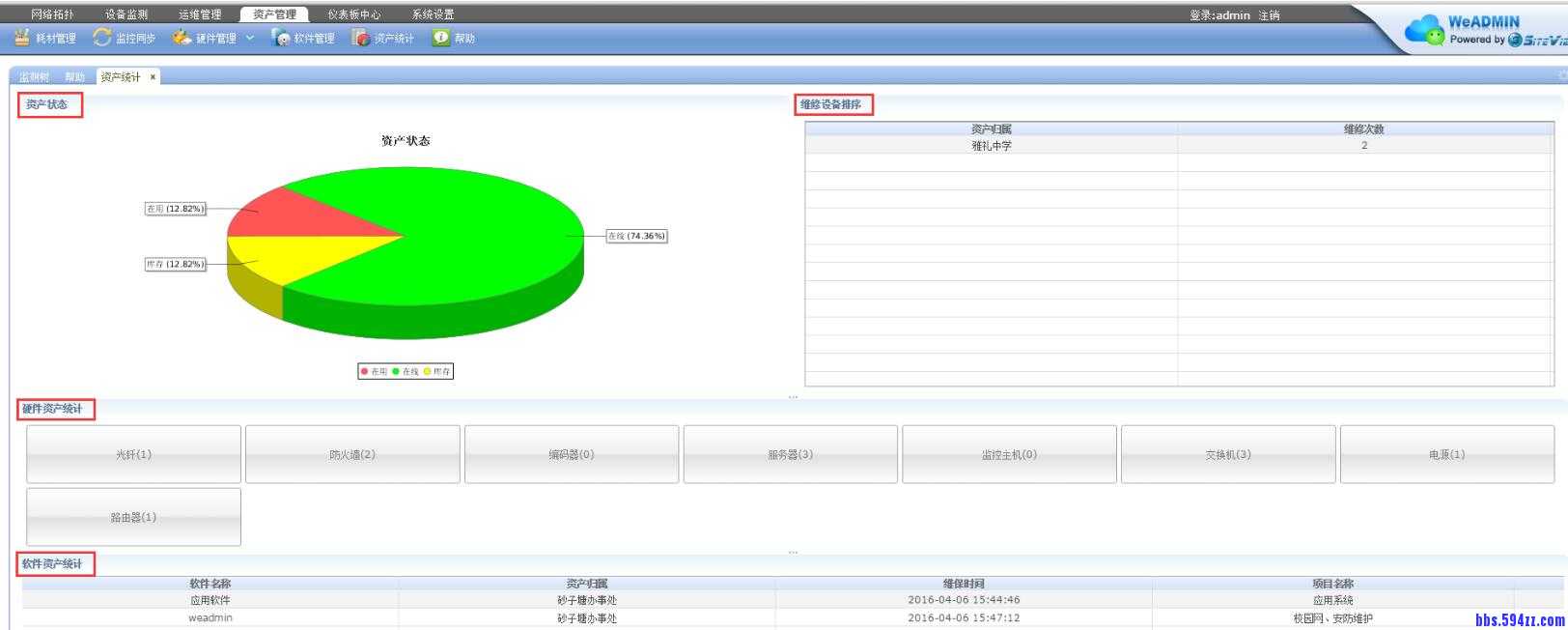
Task: Toggle the green 在线 legend marker
Action: click(396, 371)
